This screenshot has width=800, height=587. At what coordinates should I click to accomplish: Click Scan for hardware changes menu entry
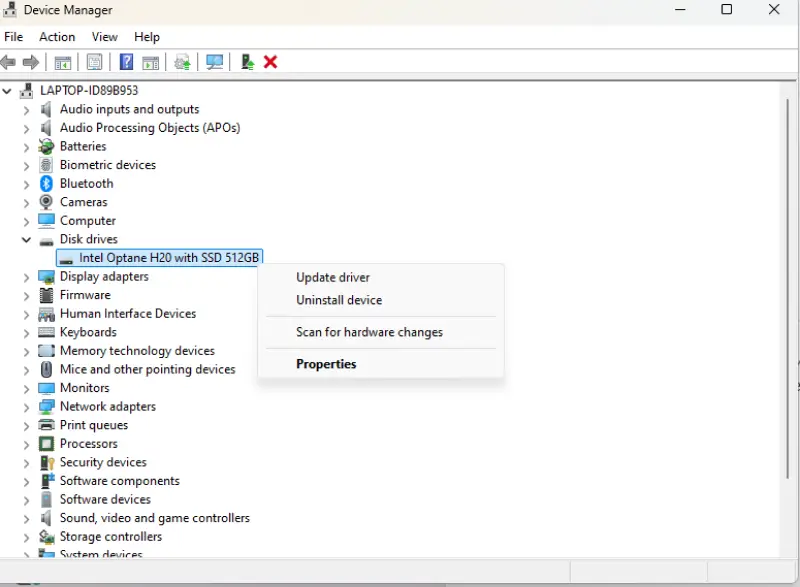[368, 331]
